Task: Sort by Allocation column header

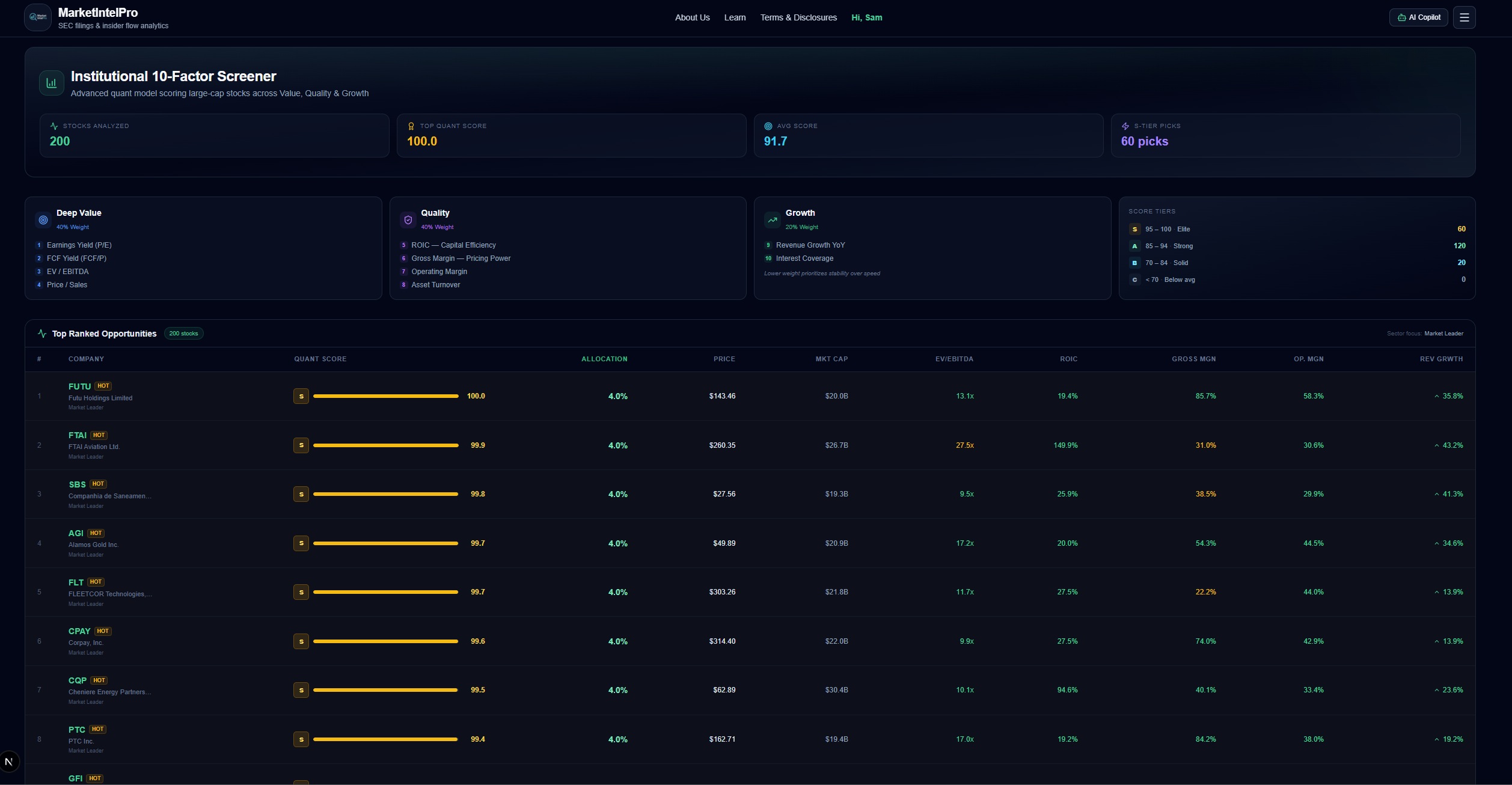Action: pos(604,359)
